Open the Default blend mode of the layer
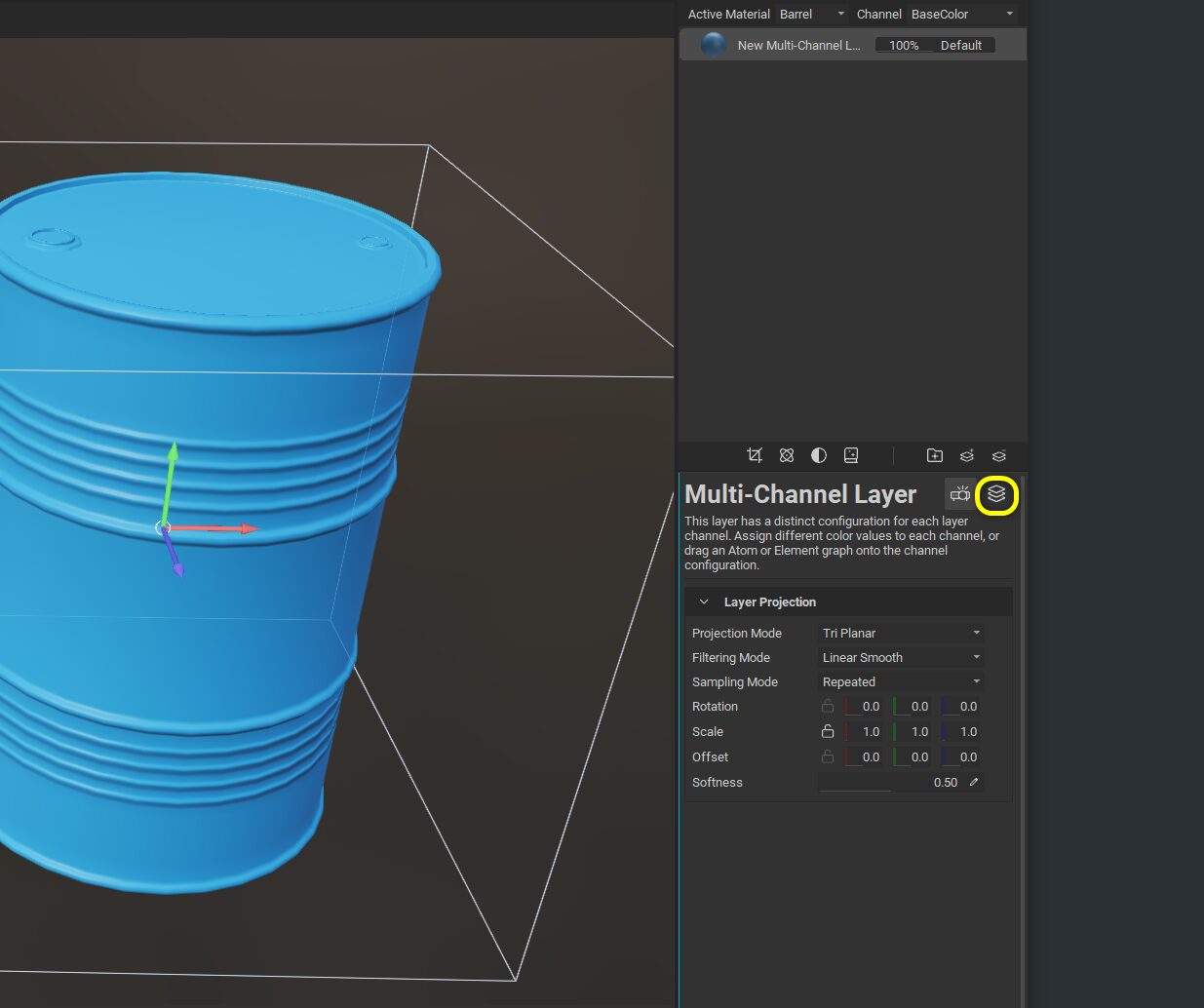This screenshot has width=1204, height=1008. click(x=961, y=45)
